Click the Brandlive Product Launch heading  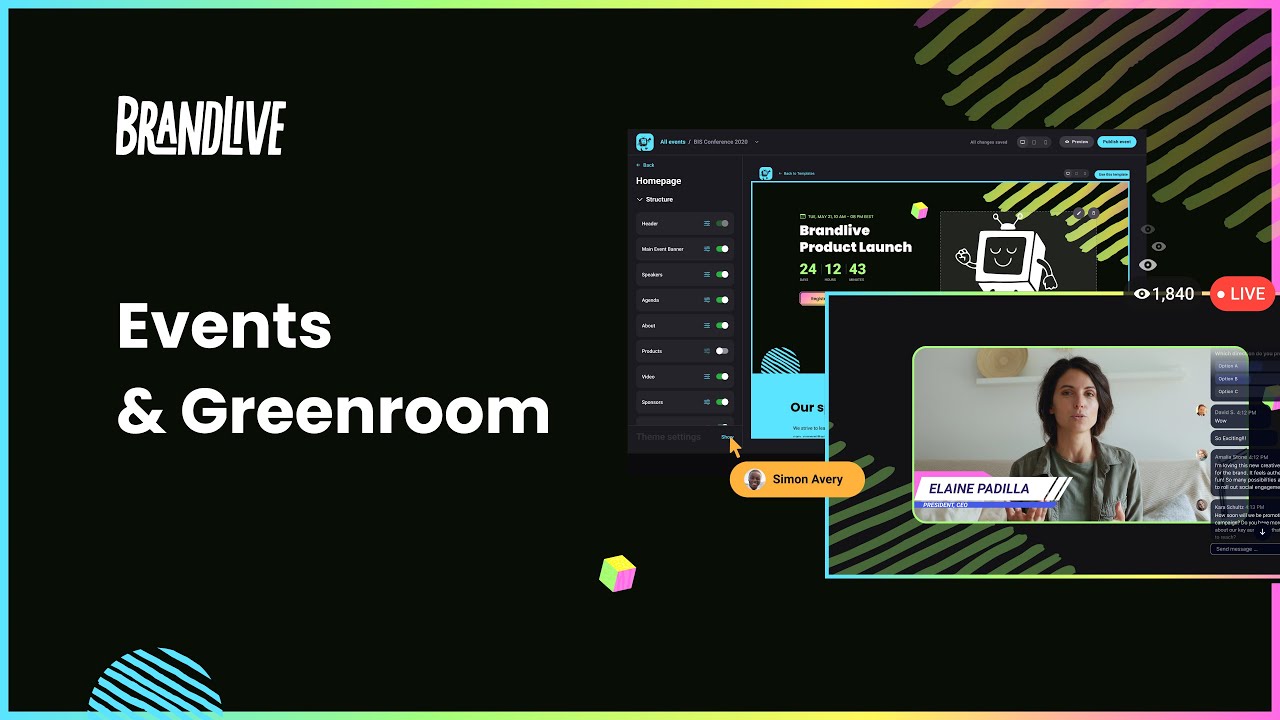coord(855,239)
